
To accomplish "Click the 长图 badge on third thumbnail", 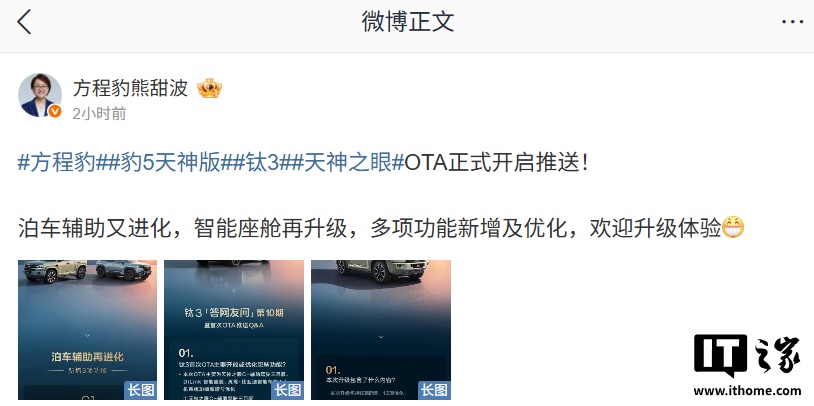I will (x=435, y=390).
